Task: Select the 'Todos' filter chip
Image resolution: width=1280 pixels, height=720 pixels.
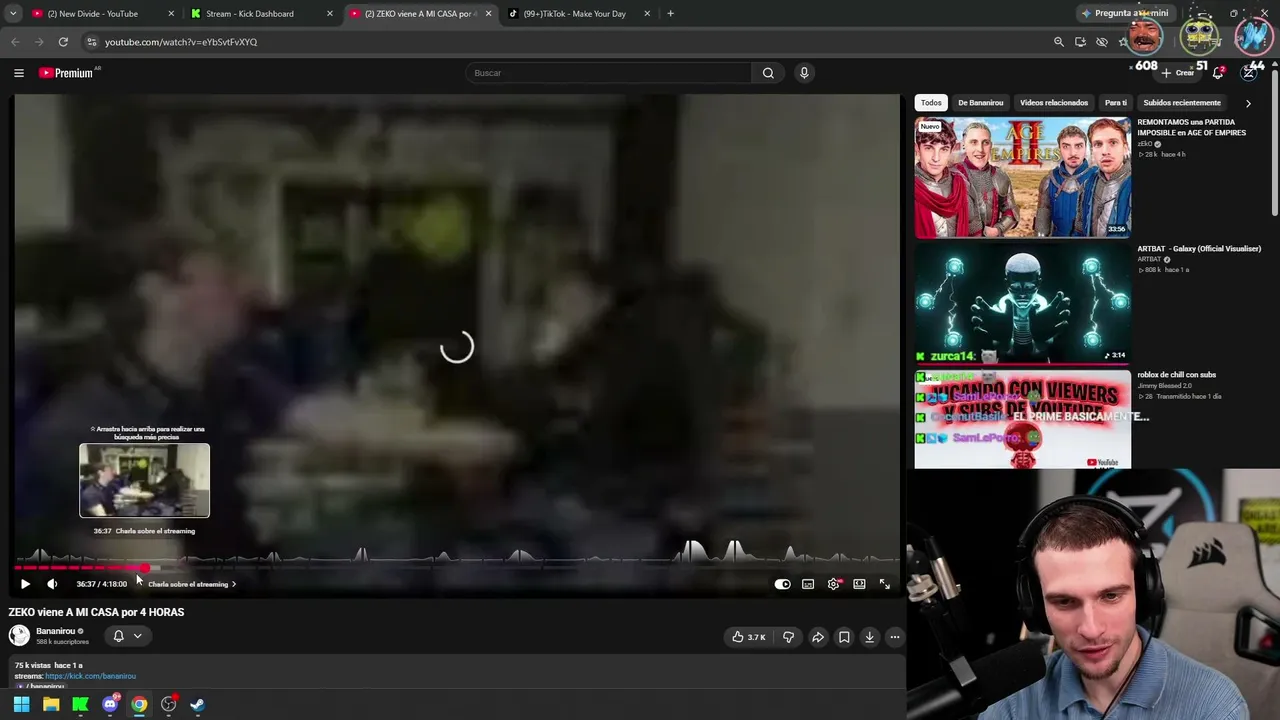Action: [x=931, y=103]
